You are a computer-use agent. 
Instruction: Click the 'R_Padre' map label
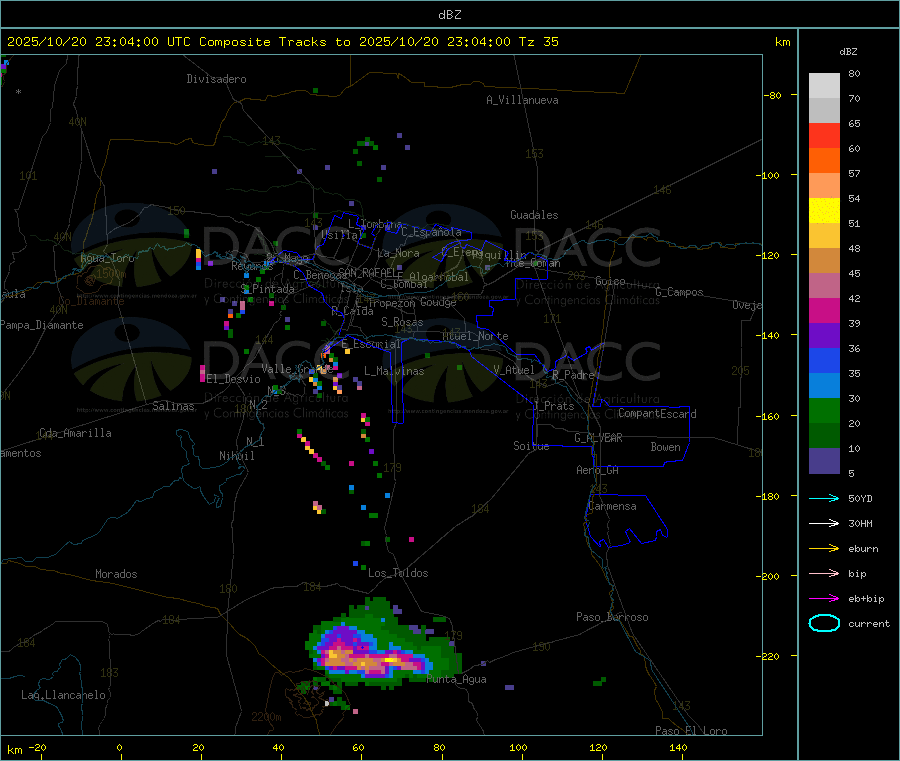tap(573, 375)
